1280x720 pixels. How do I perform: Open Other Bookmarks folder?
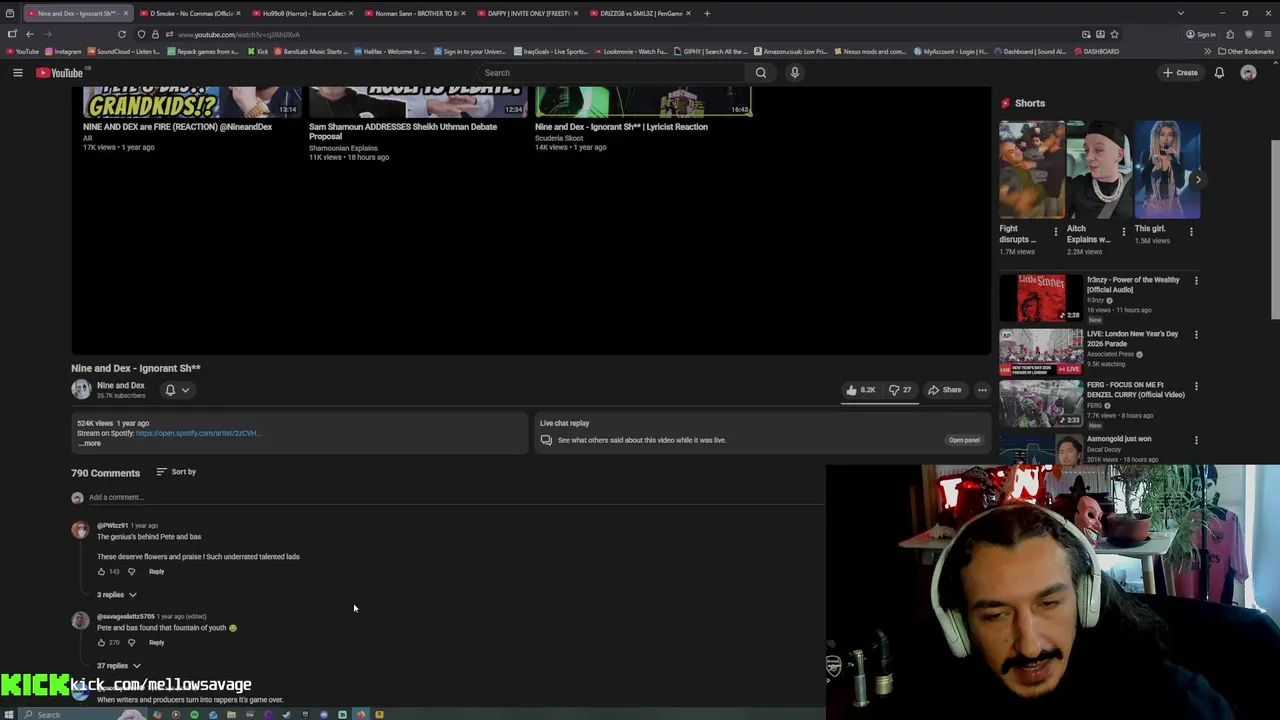1246,51
